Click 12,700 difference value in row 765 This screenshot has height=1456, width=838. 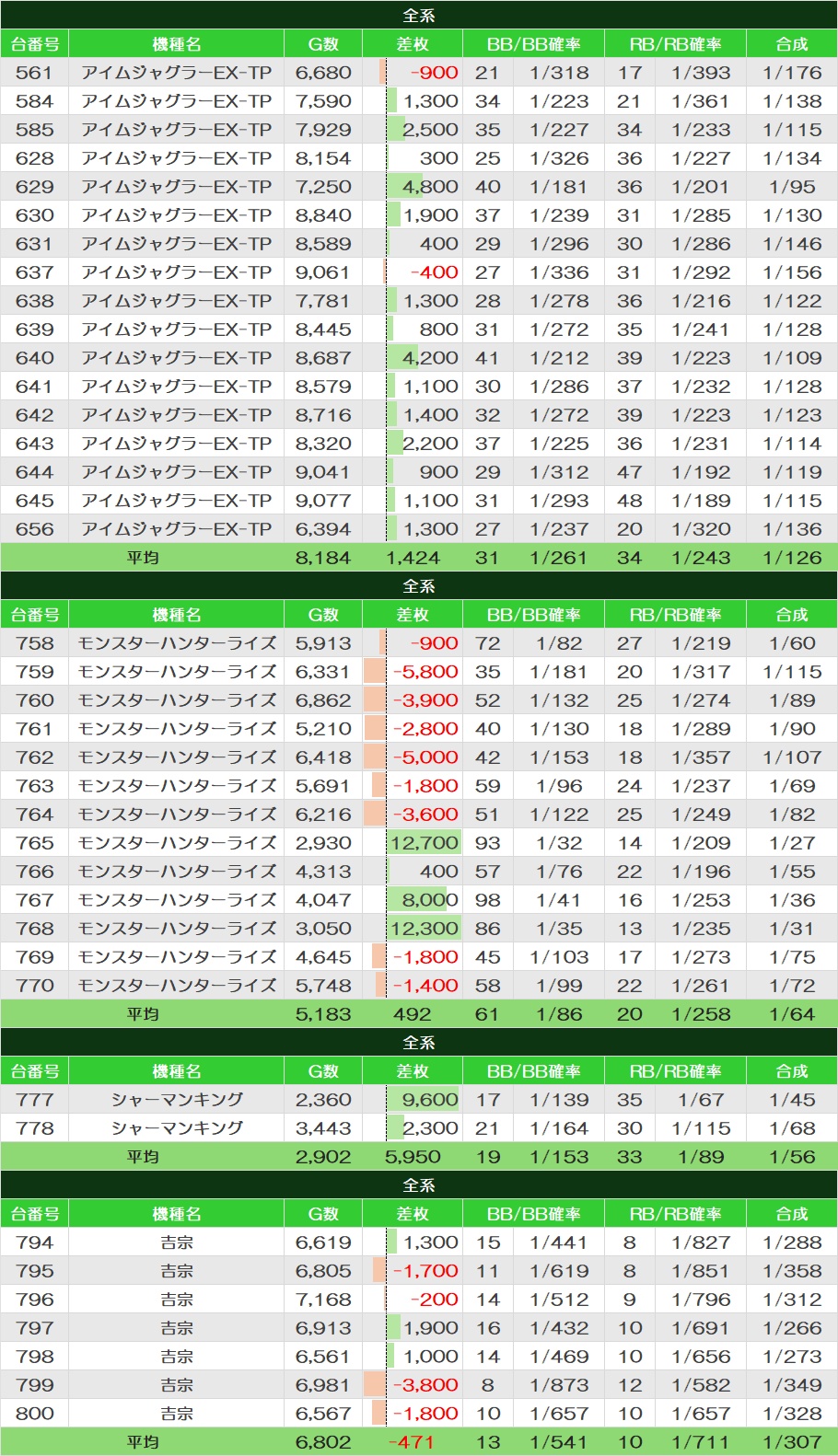click(x=424, y=843)
